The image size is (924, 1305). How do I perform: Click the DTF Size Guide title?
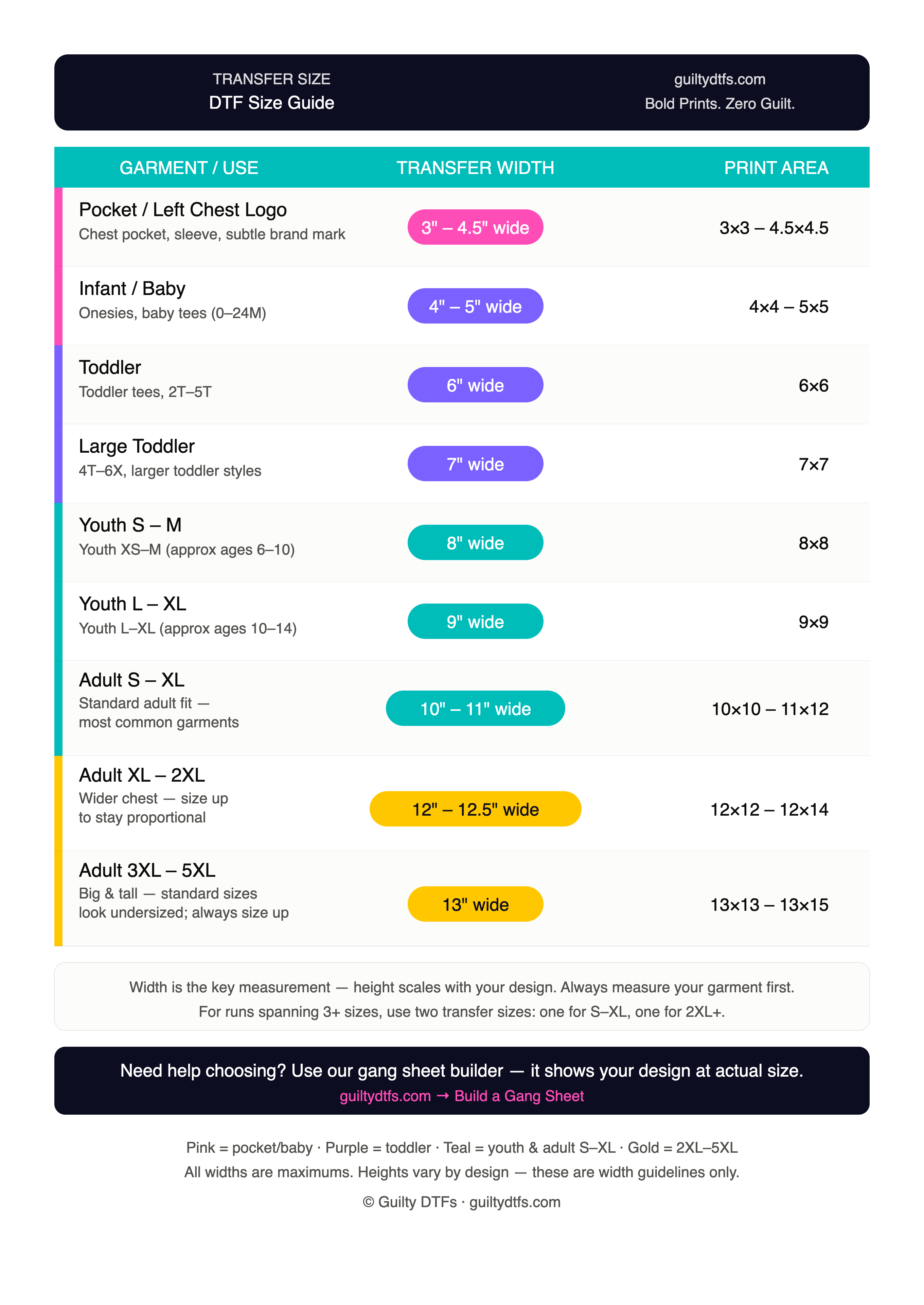pos(271,103)
